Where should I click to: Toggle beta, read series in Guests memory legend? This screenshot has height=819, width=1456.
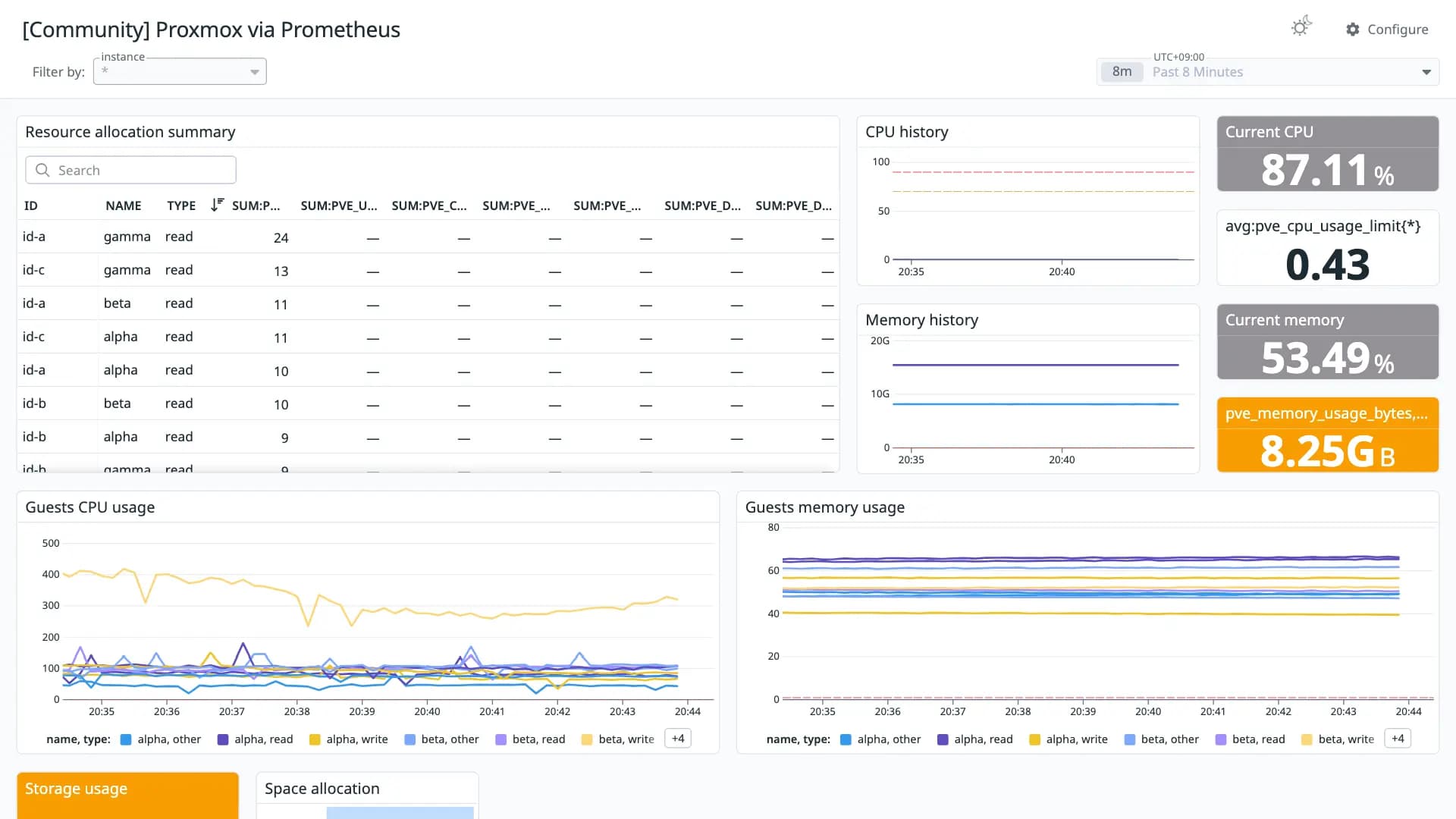(x=1250, y=739)
